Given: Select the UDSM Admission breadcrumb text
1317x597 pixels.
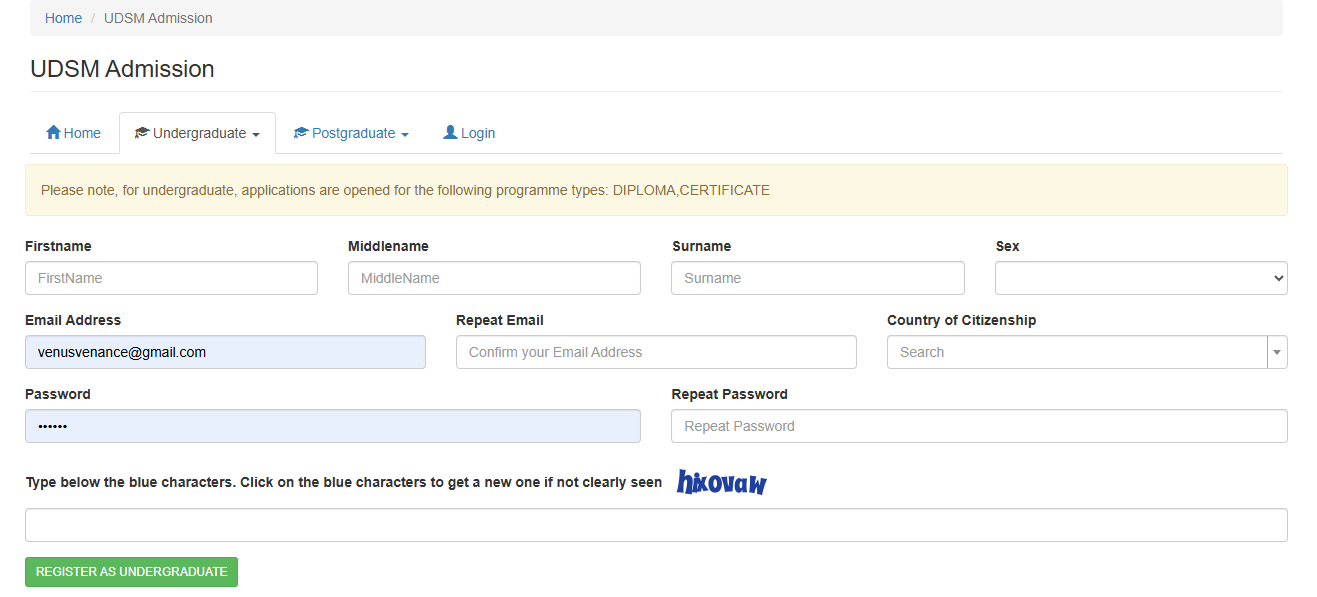Looking at the screenshot, I should 158,18.
